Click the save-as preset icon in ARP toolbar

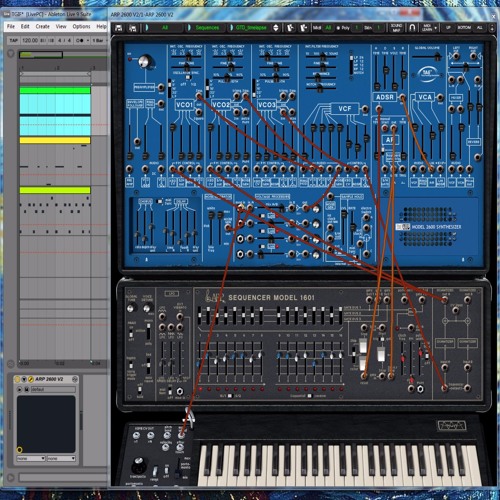point(133,28)
